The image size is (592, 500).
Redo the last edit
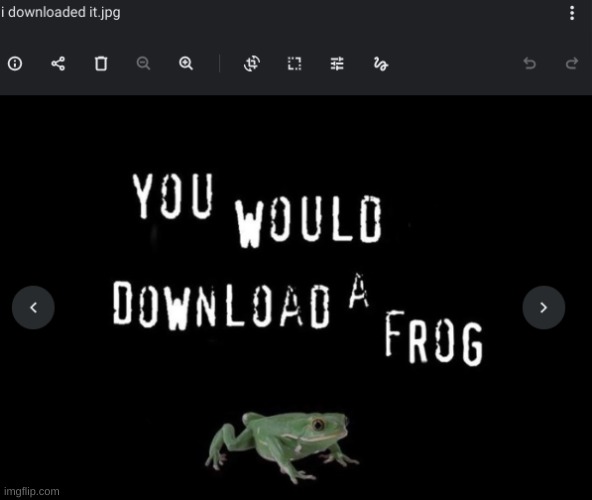572,63
